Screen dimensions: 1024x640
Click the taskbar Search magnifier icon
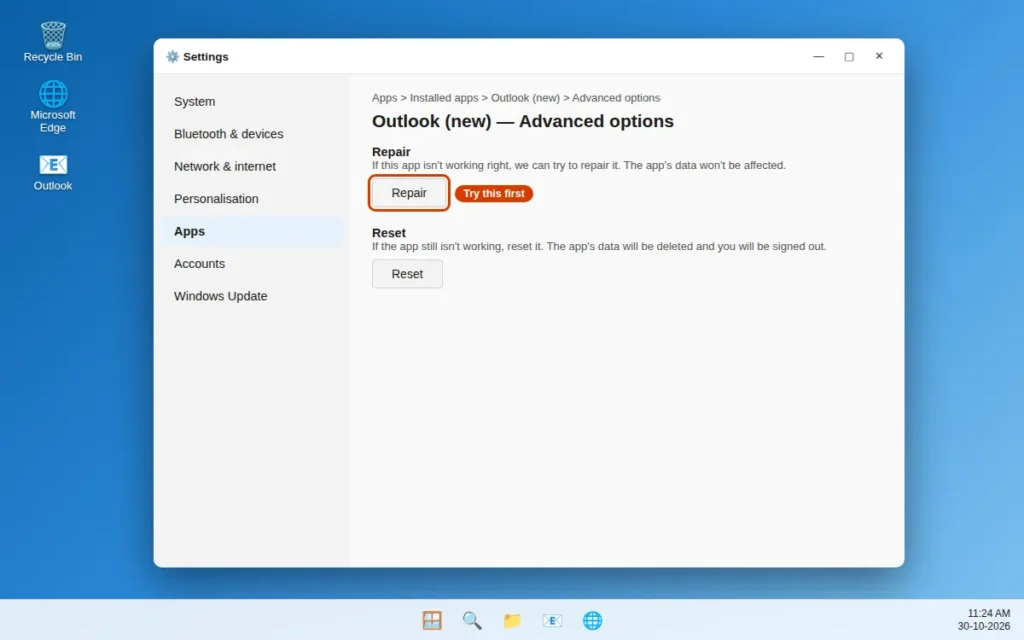(x=472, y=620)
